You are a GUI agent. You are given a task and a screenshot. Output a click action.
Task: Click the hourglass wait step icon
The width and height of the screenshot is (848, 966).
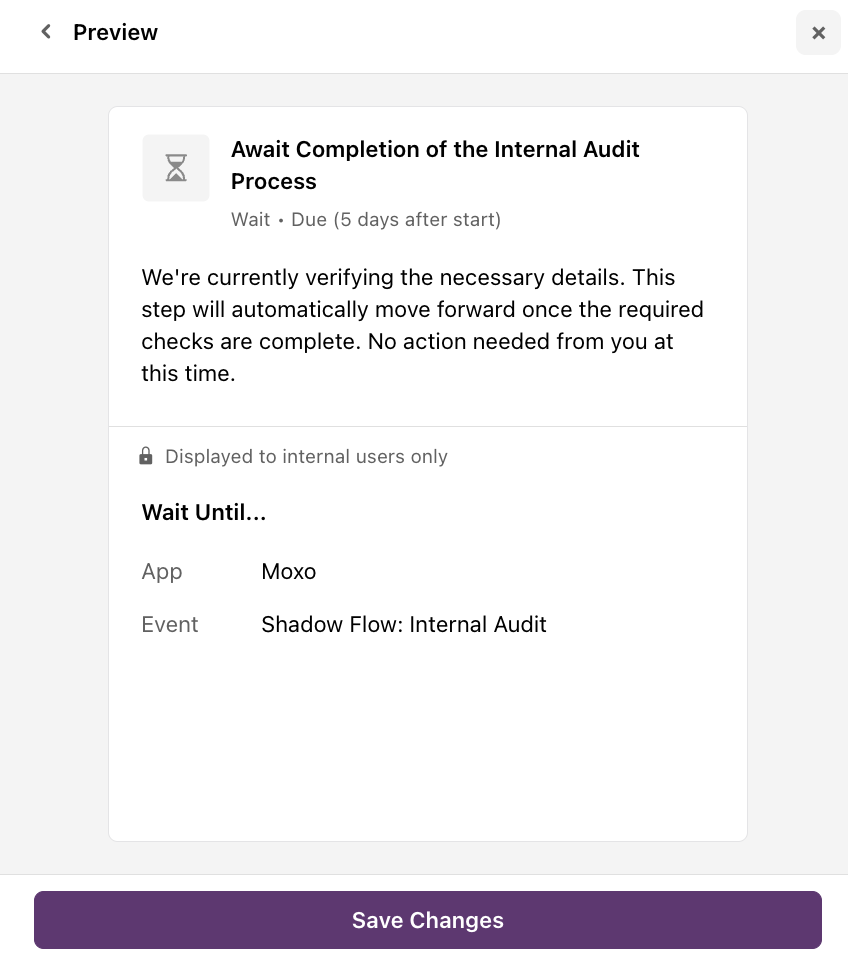tap(176, 168)
